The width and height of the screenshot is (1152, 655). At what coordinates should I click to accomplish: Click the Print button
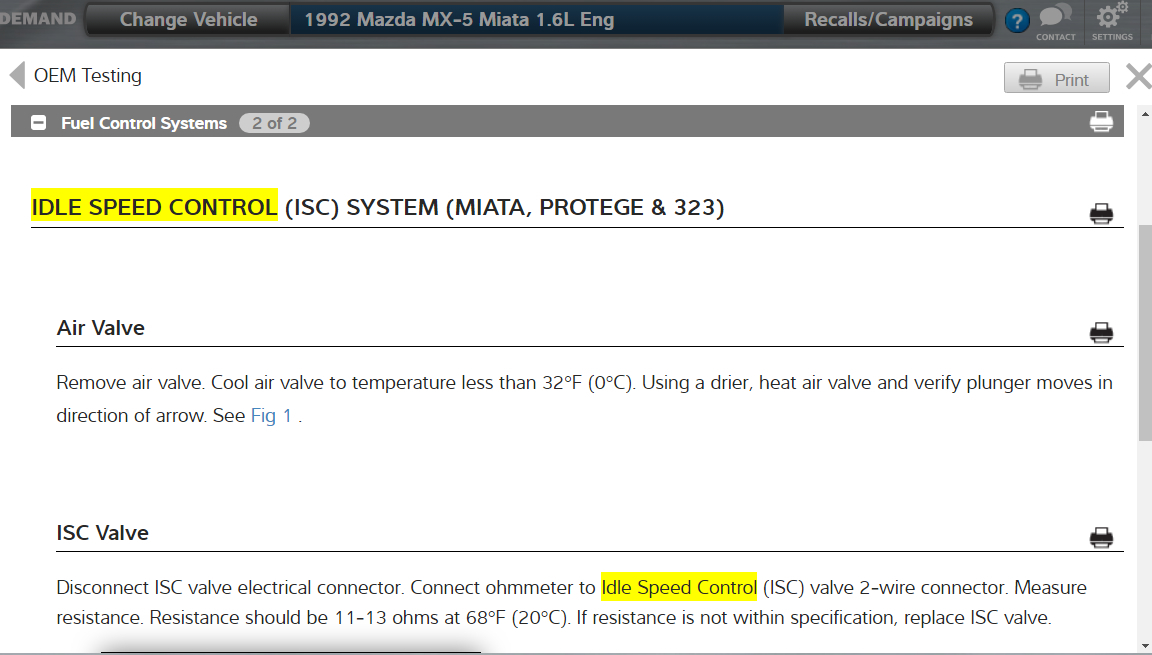pos(1056,79)
